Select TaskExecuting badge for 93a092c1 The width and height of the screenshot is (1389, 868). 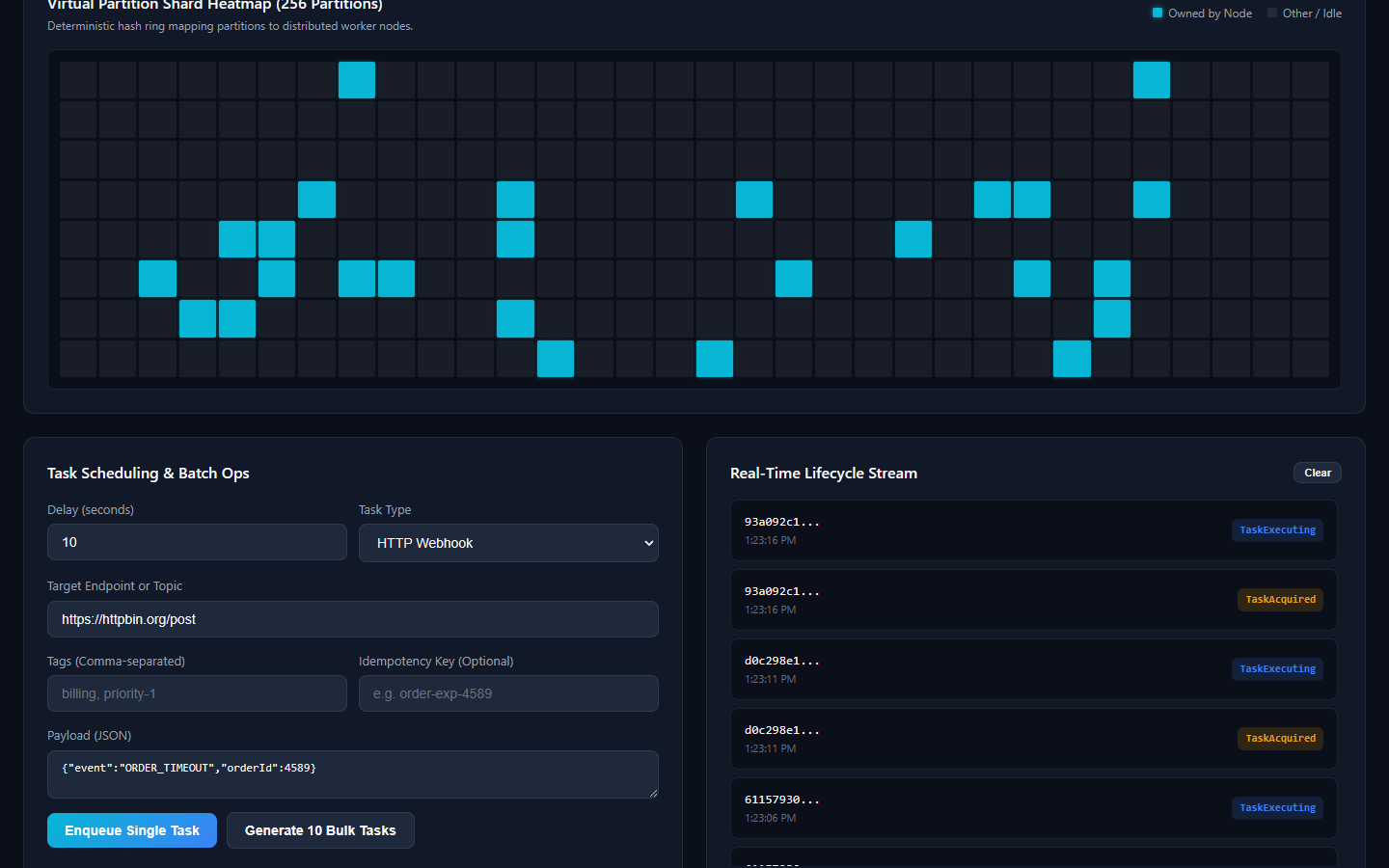pyautogui.click(x=1277, y=530)
